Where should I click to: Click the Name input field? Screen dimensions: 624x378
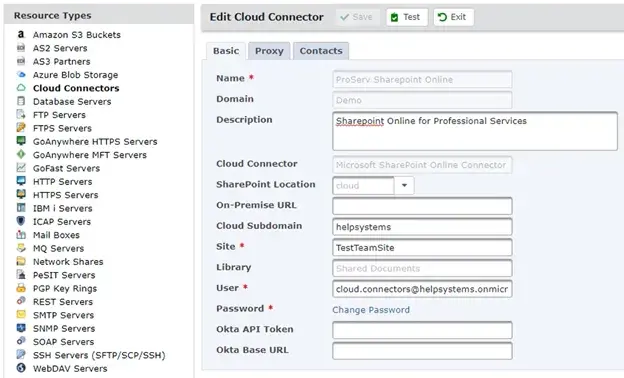pos(422,80)
